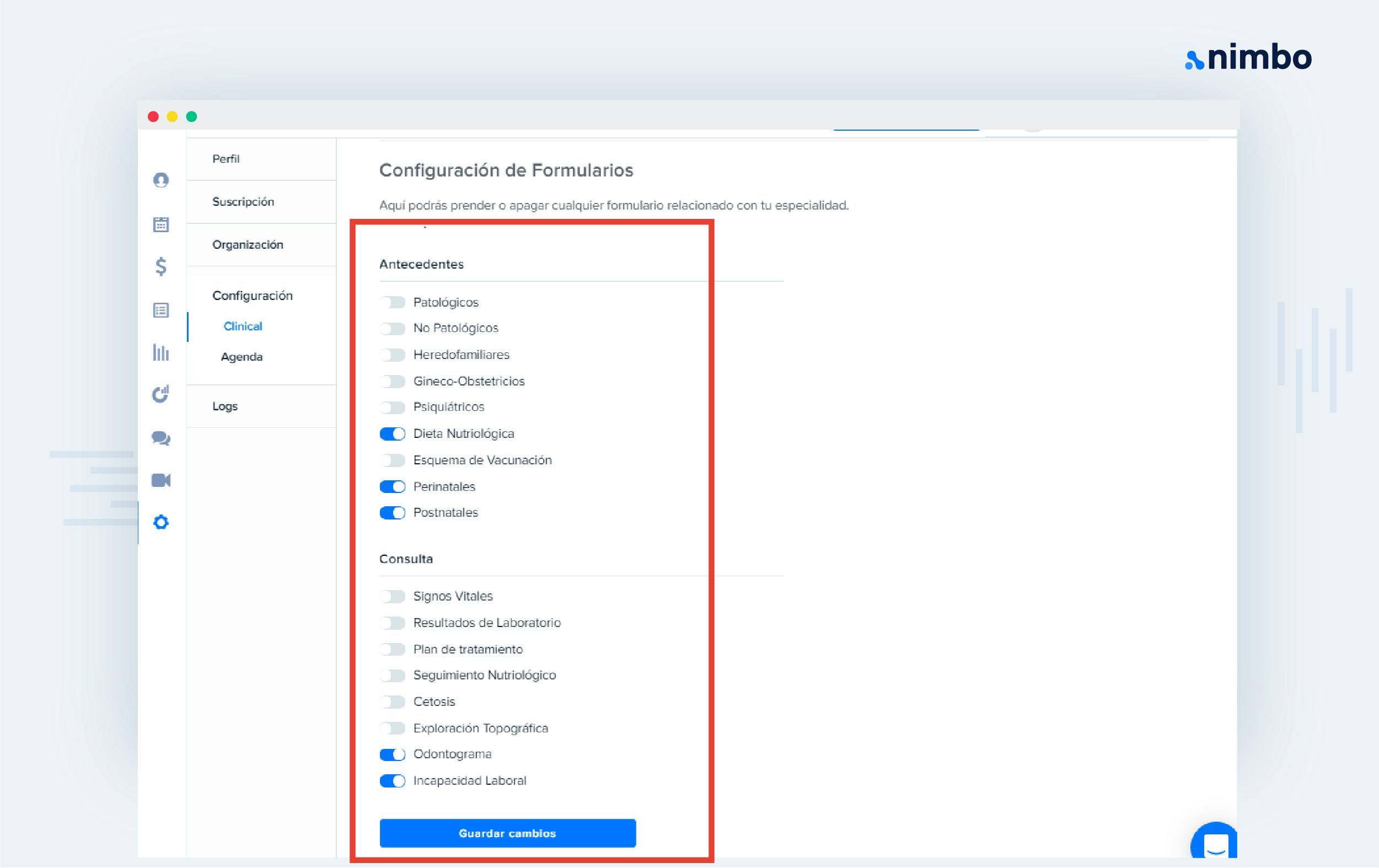Click the dollar sign billing icon
1379x868 pixels.
coord(161,266)
